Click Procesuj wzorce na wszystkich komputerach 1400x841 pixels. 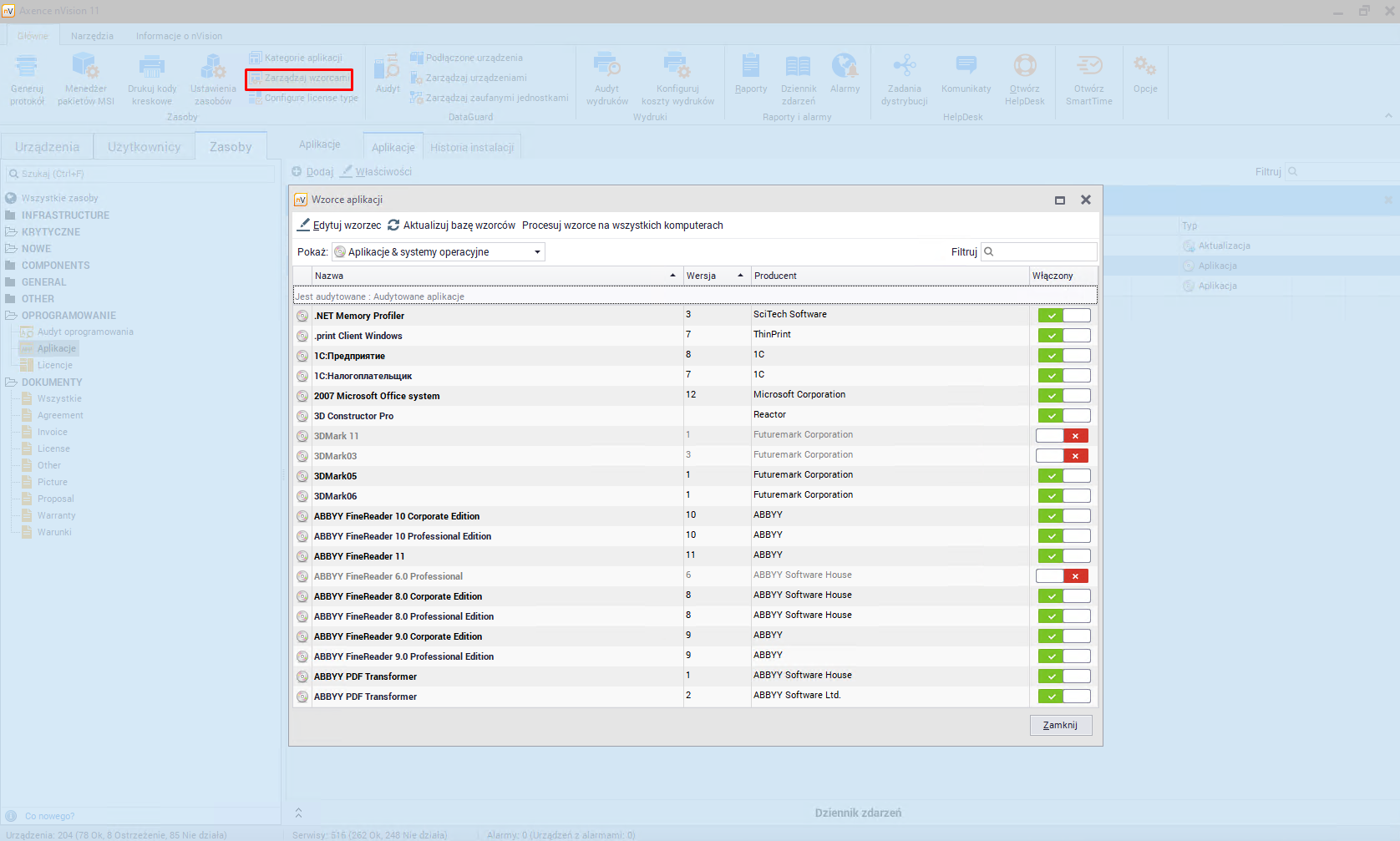pyautogui.click(x=622, y=225)
